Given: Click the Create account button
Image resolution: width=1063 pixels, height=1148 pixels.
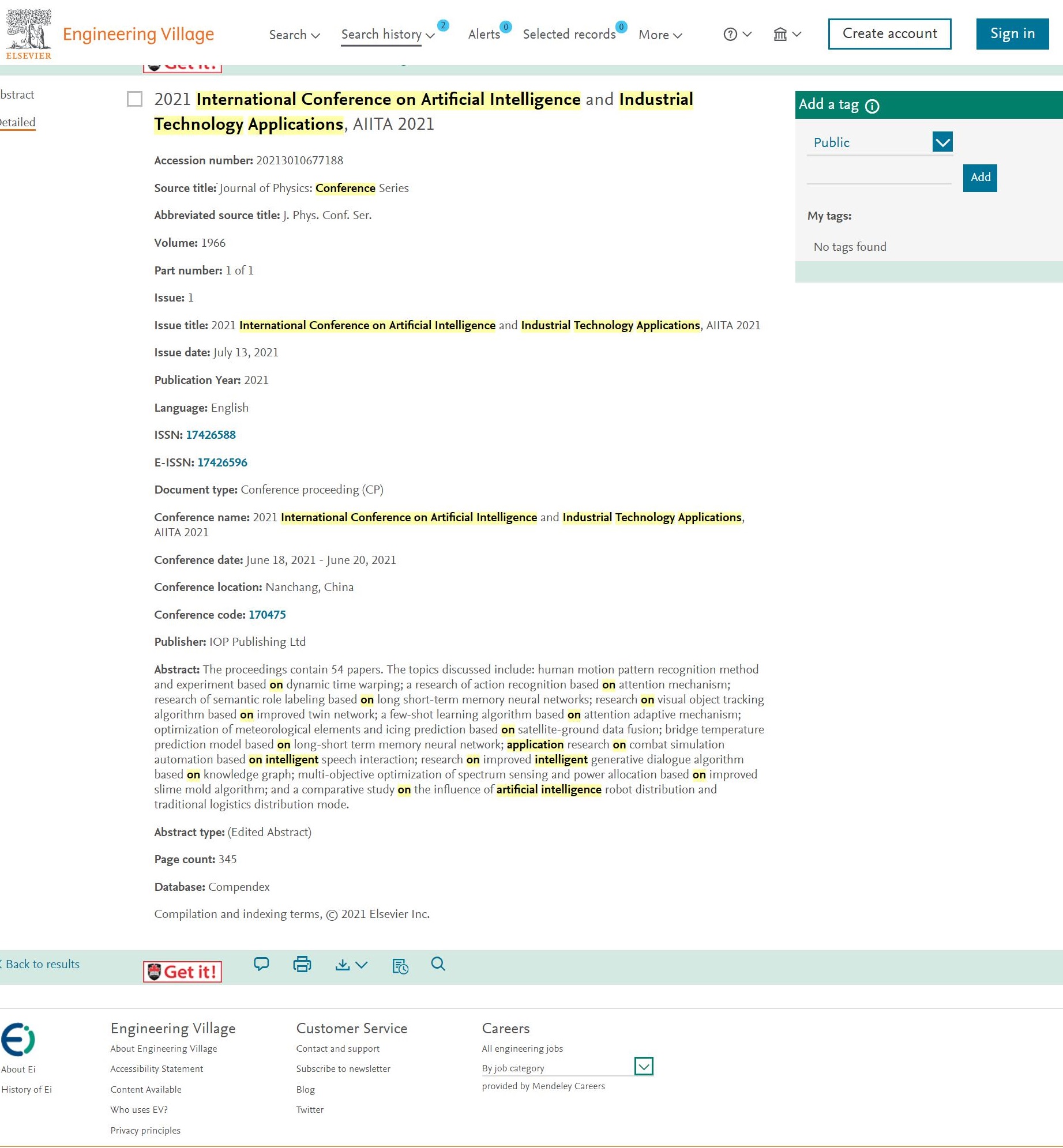Looking at the screenshot, I should coord(889,34).
